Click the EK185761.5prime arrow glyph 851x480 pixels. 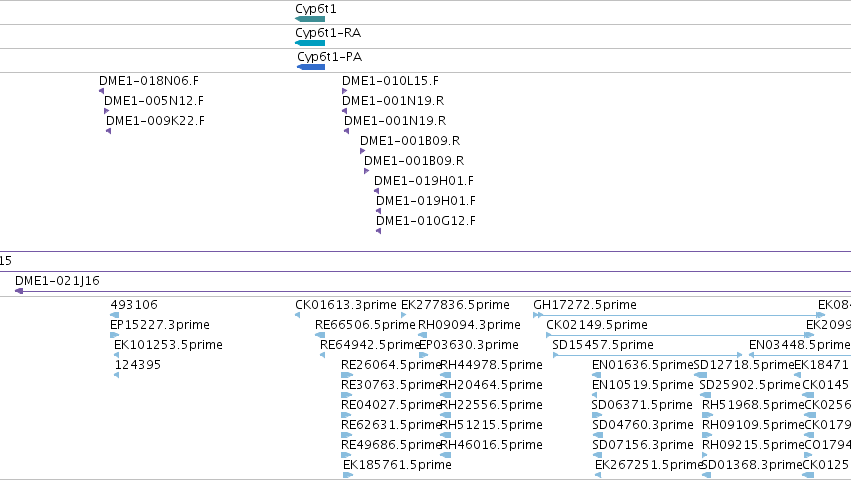pos(348,475)
